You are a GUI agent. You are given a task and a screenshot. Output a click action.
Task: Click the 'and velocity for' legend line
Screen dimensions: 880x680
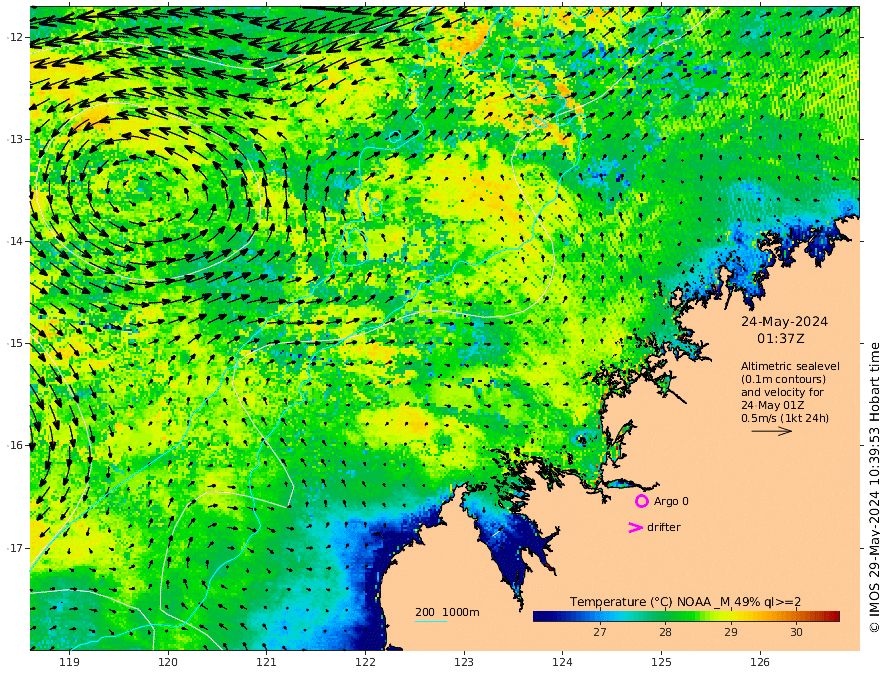coord(782,392)
